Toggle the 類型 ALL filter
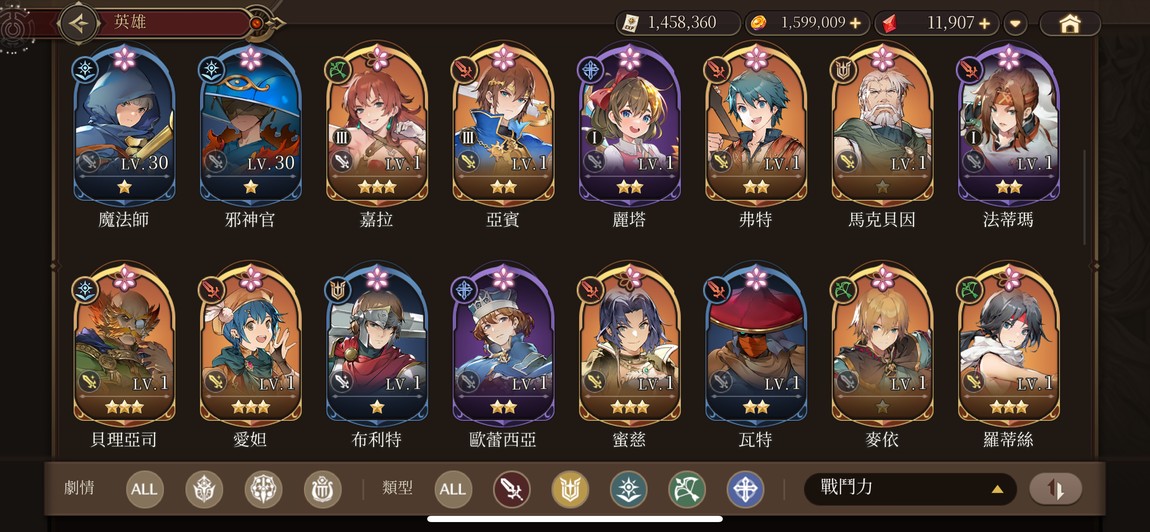 pyautogui.click(x=453, y=489)
